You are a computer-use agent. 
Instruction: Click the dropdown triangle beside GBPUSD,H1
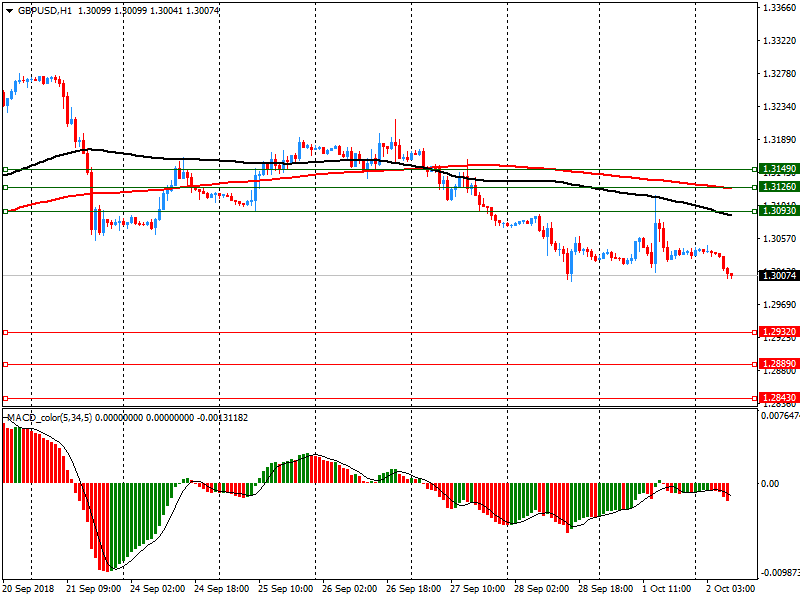tap(9, 10)
